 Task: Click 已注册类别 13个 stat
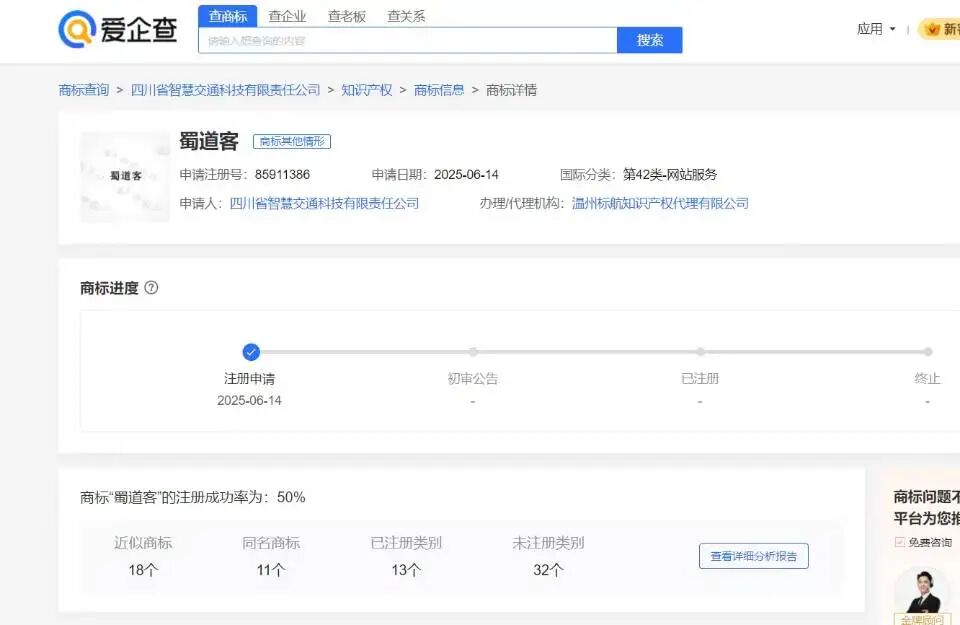click(x=406, y=556)
